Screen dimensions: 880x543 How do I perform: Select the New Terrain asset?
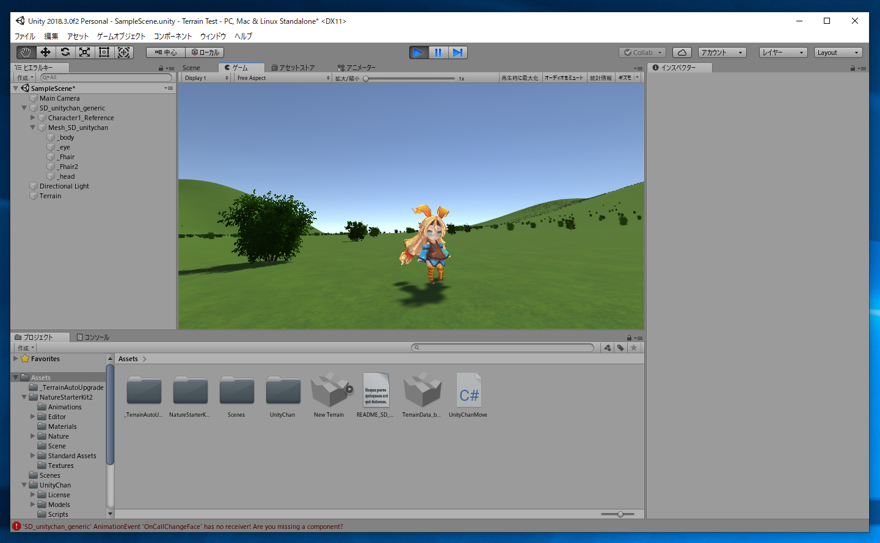[329, 395]
